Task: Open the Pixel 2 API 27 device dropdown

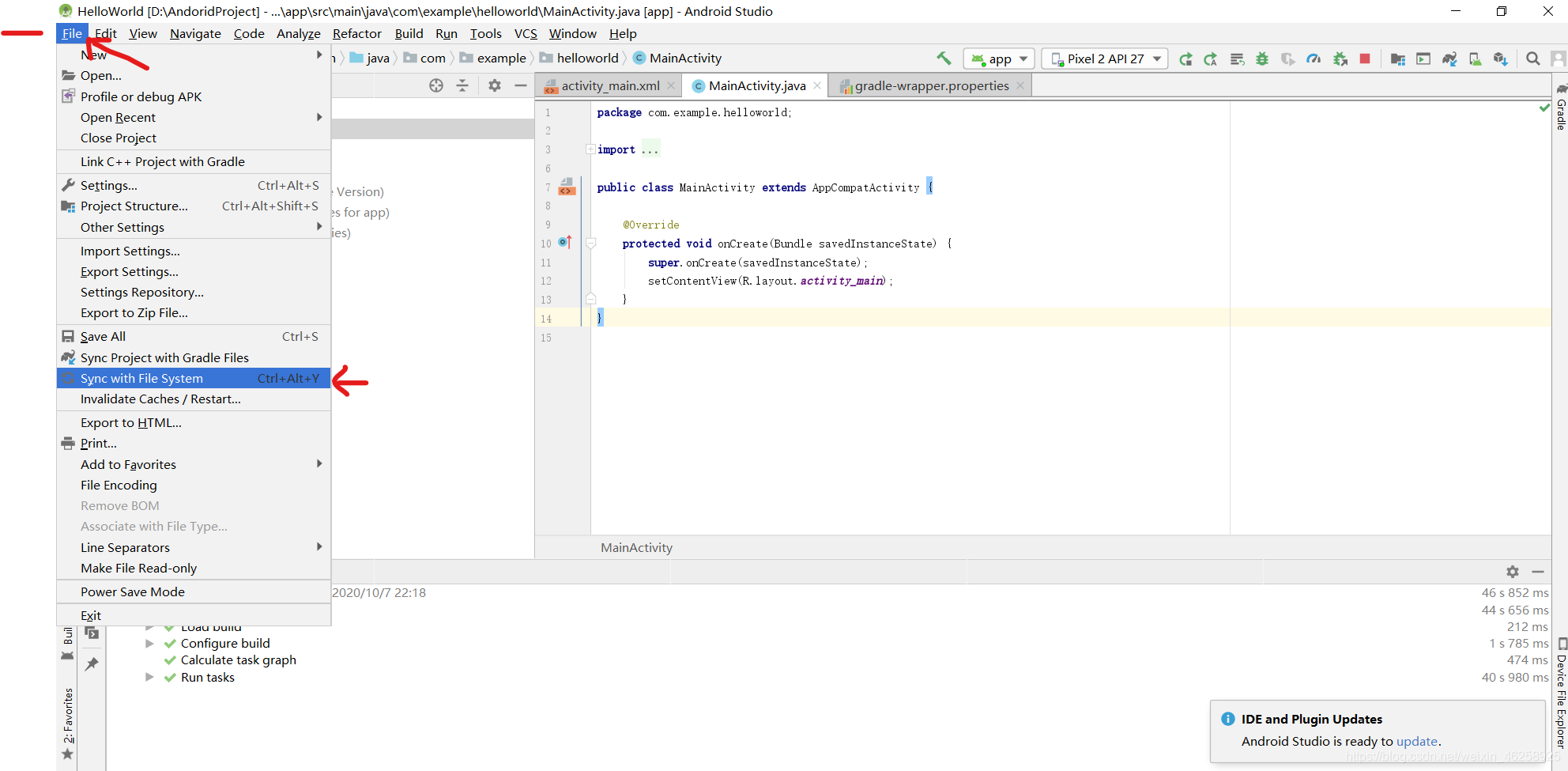Action: [1105, 59]
